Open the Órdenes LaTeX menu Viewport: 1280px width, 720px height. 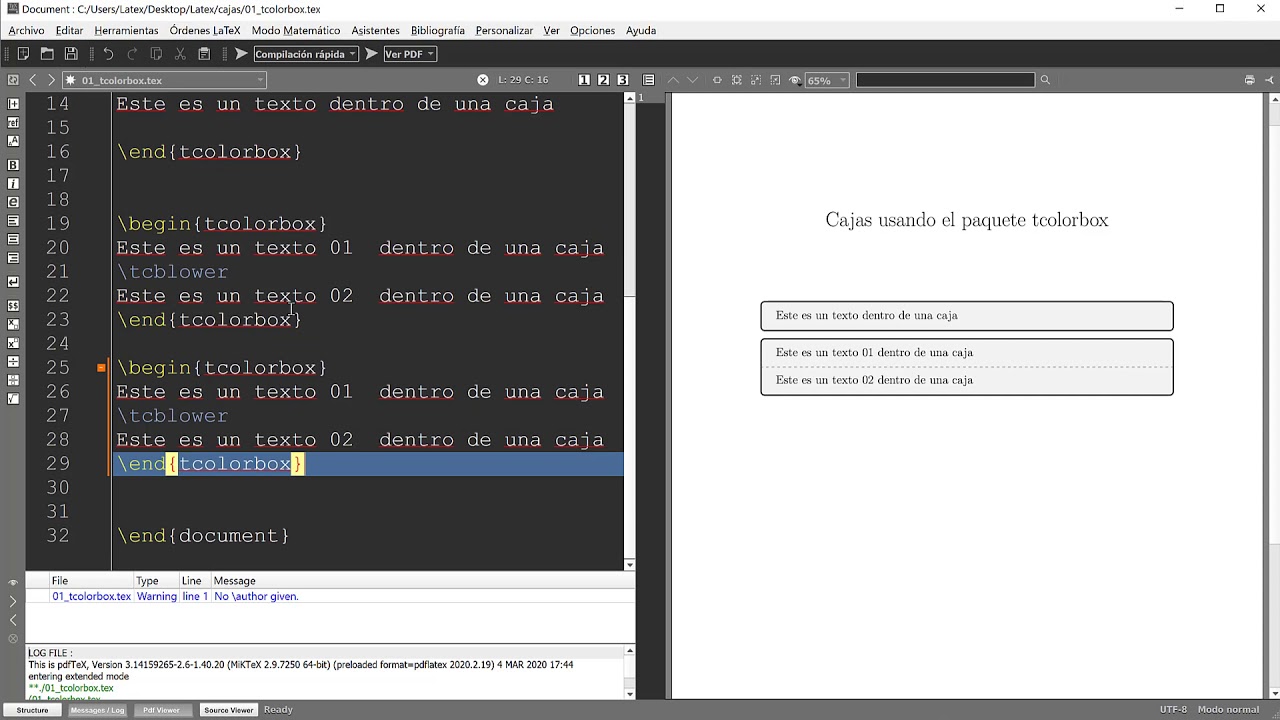point(205,31)
